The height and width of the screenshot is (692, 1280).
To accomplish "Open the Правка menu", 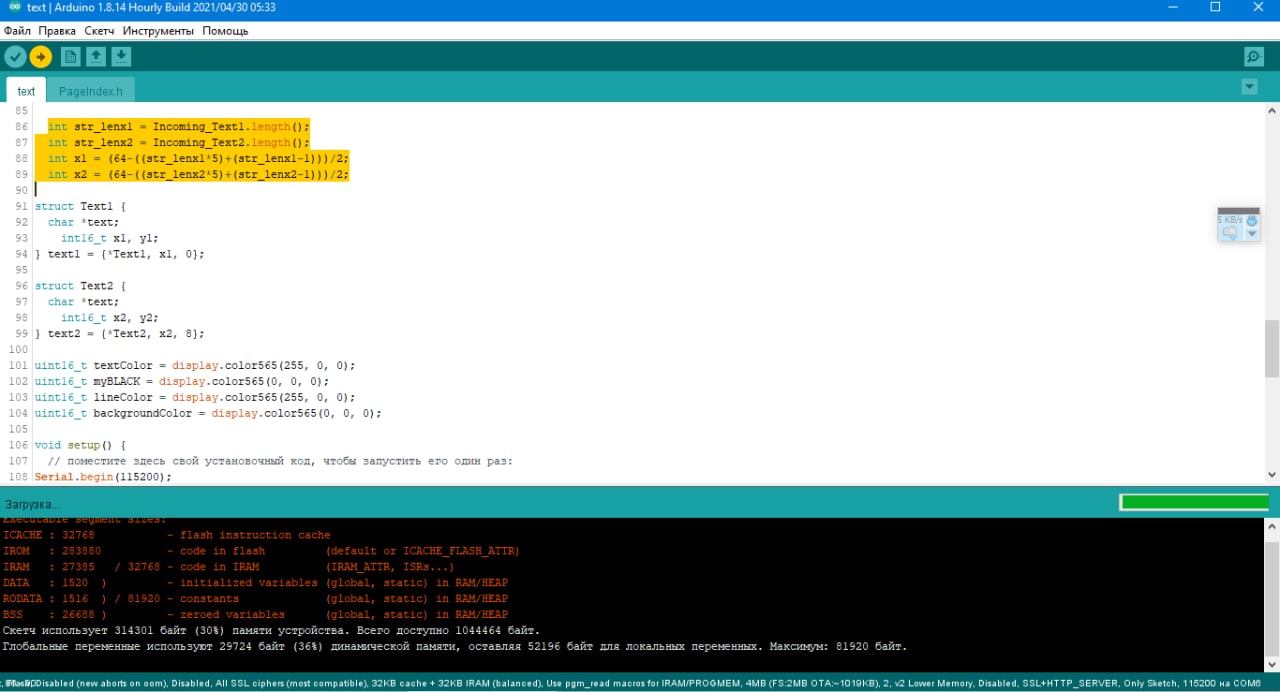I will coord(57,31).
